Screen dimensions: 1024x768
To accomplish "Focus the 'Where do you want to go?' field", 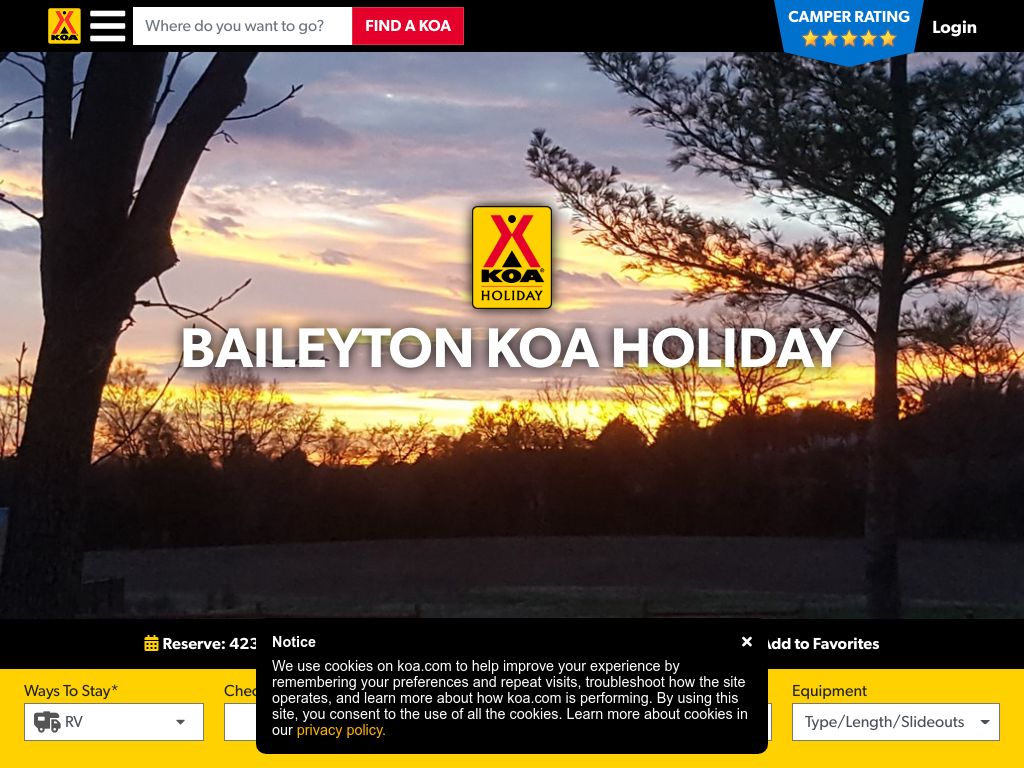I will tap(242, 26).
